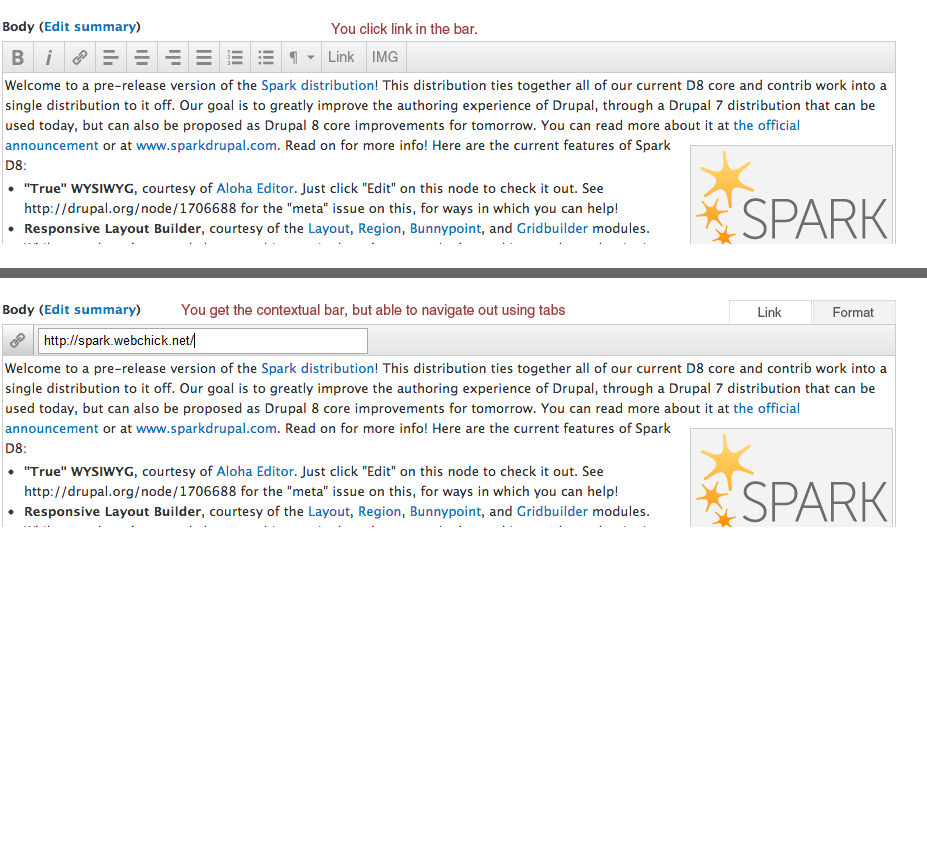
Task: Click 'http://drupal.org/node/1706688' text in top editor
Action: [130, 209]
